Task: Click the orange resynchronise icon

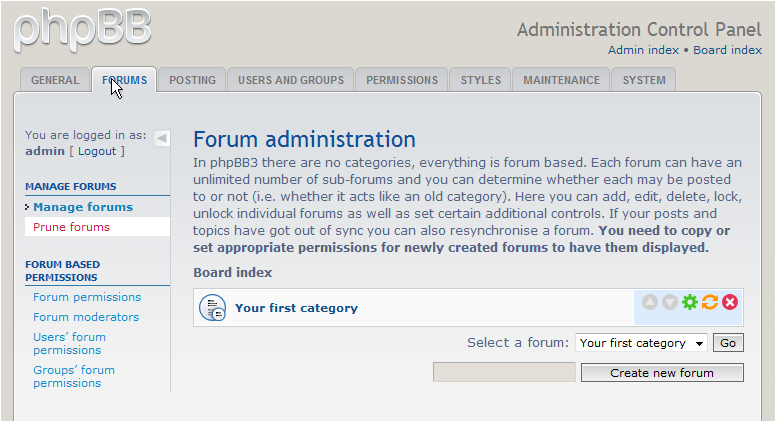Action: 710,302
